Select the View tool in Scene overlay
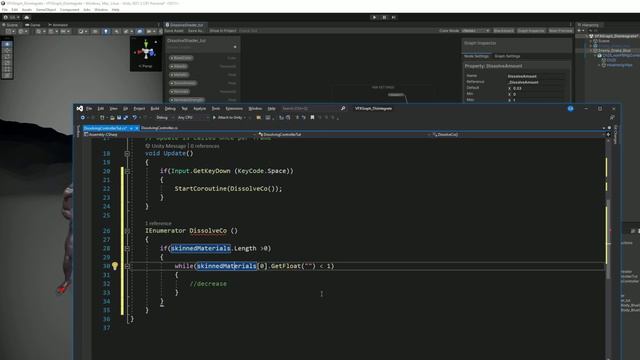This screenshot has width=640, height=360. point(7,44)
